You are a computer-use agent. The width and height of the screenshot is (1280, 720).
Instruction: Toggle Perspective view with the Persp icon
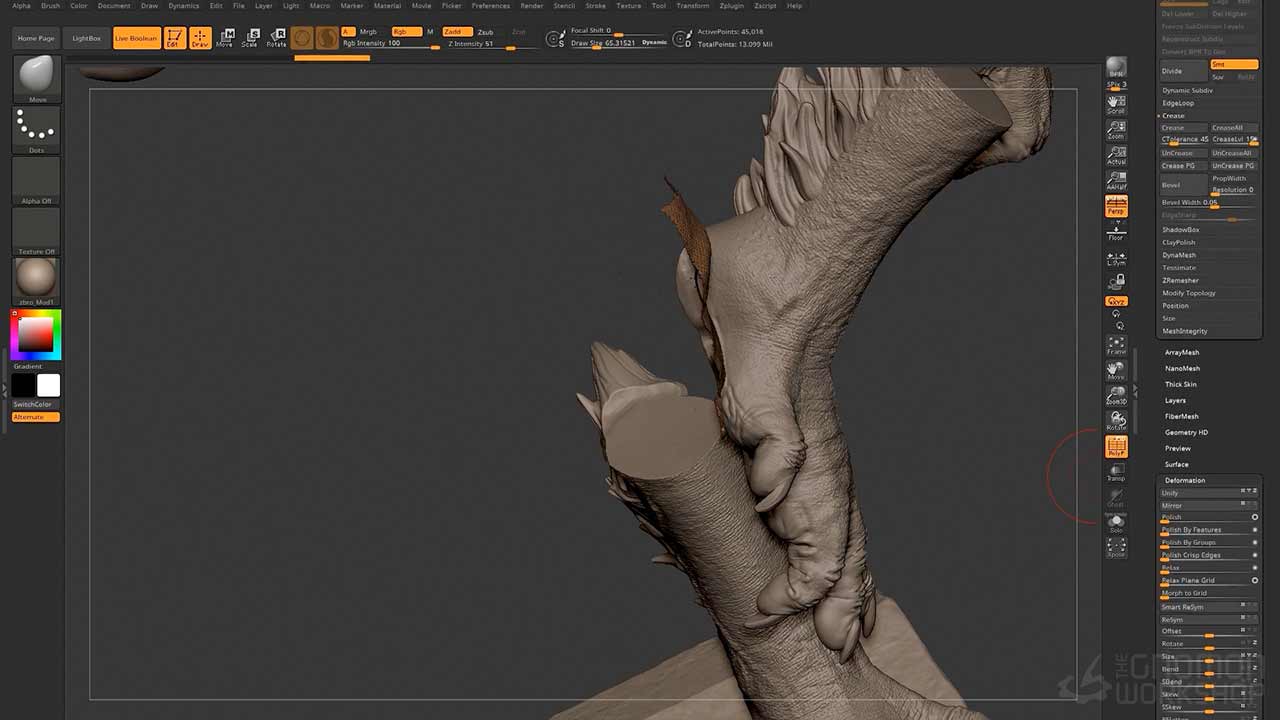[x=1116, y=206]
